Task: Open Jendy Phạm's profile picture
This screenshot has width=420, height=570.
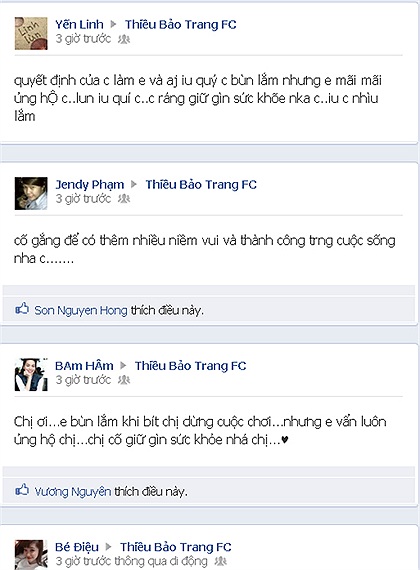Action: pos(31,193)
